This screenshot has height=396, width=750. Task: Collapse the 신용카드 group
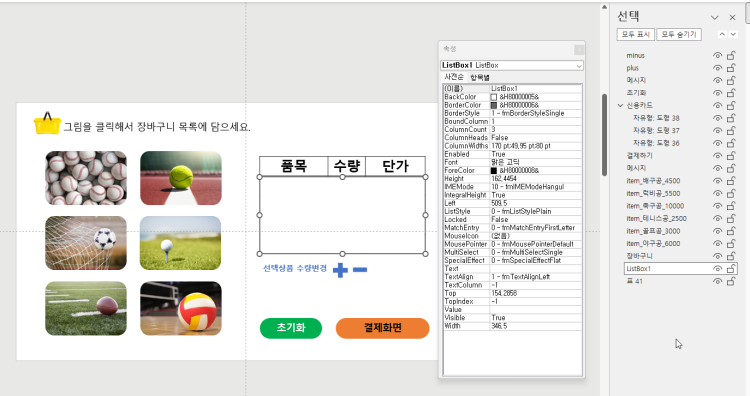(620, 105)
